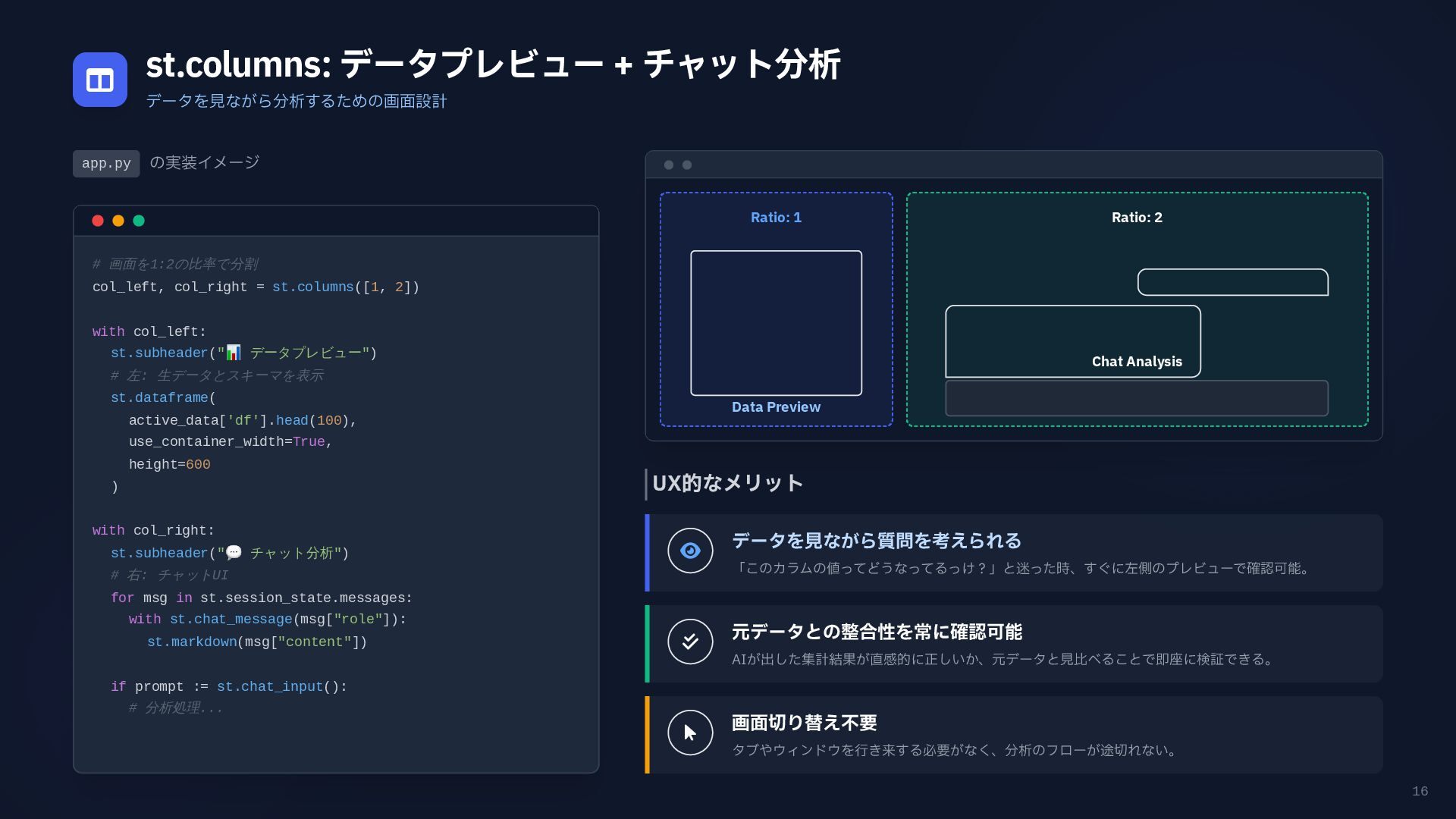Click the bar chart emoji in code
Screen dimensions: 1456x819
click(x=234, y=353)
